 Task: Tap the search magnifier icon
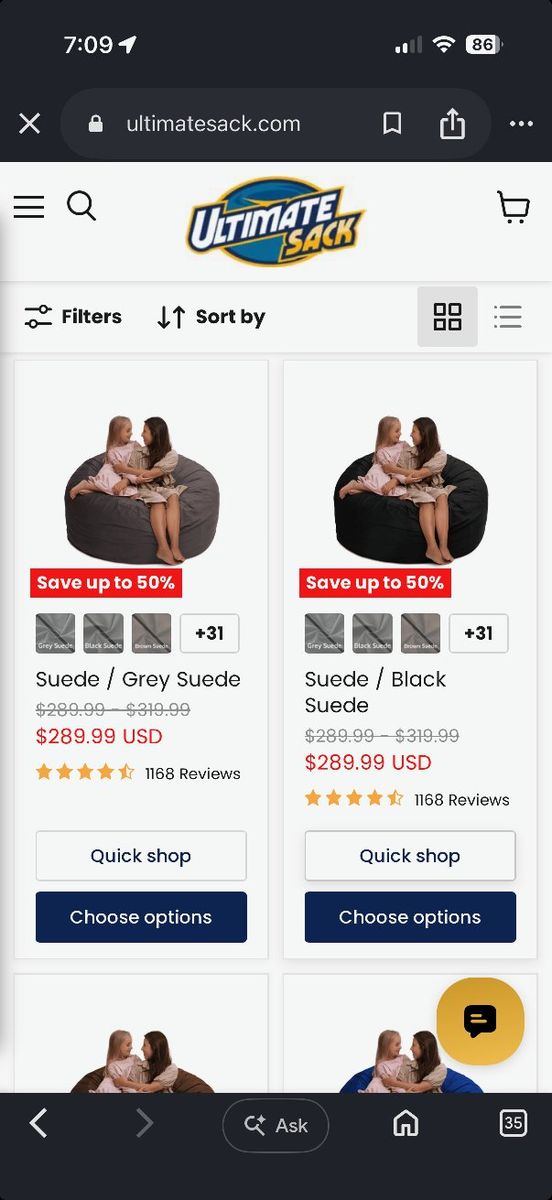point(82,206)
